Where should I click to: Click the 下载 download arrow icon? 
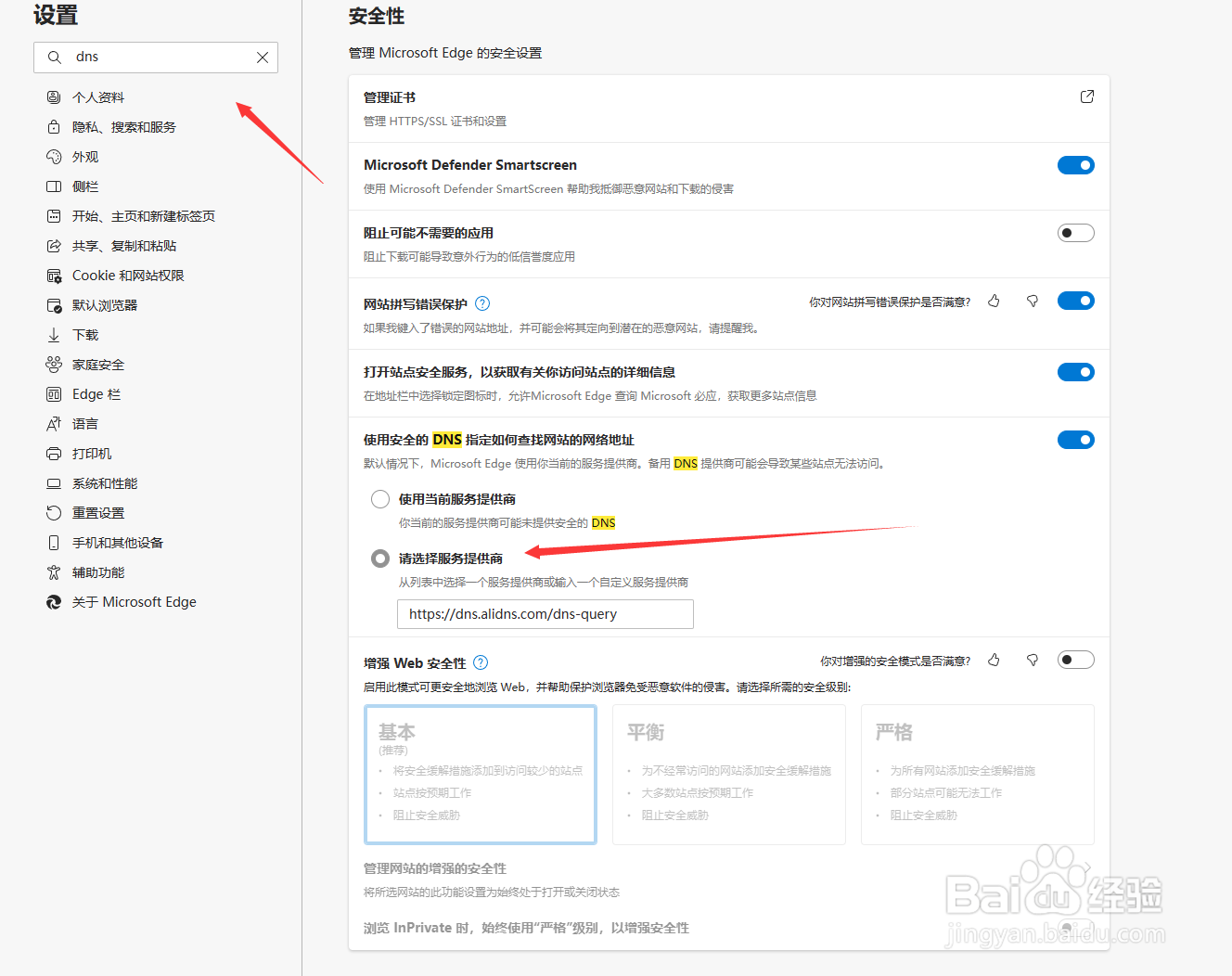tap(54, 335)
